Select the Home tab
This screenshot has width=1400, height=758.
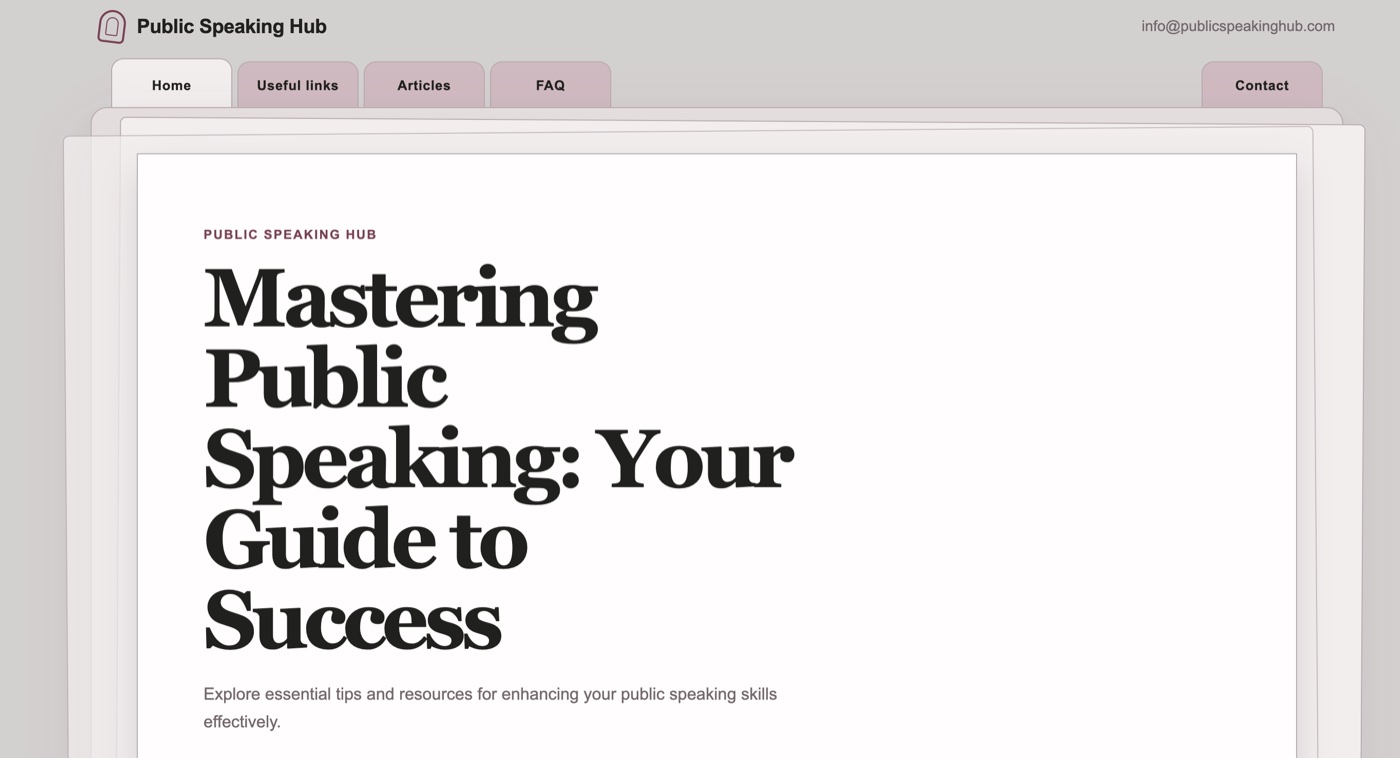pos(171,84)
